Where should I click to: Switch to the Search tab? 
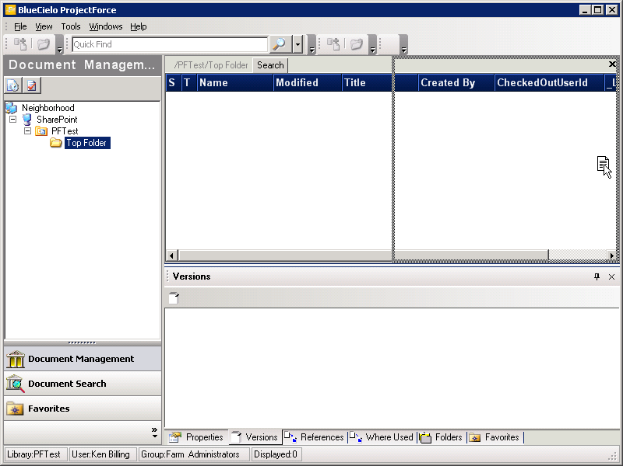270,65
